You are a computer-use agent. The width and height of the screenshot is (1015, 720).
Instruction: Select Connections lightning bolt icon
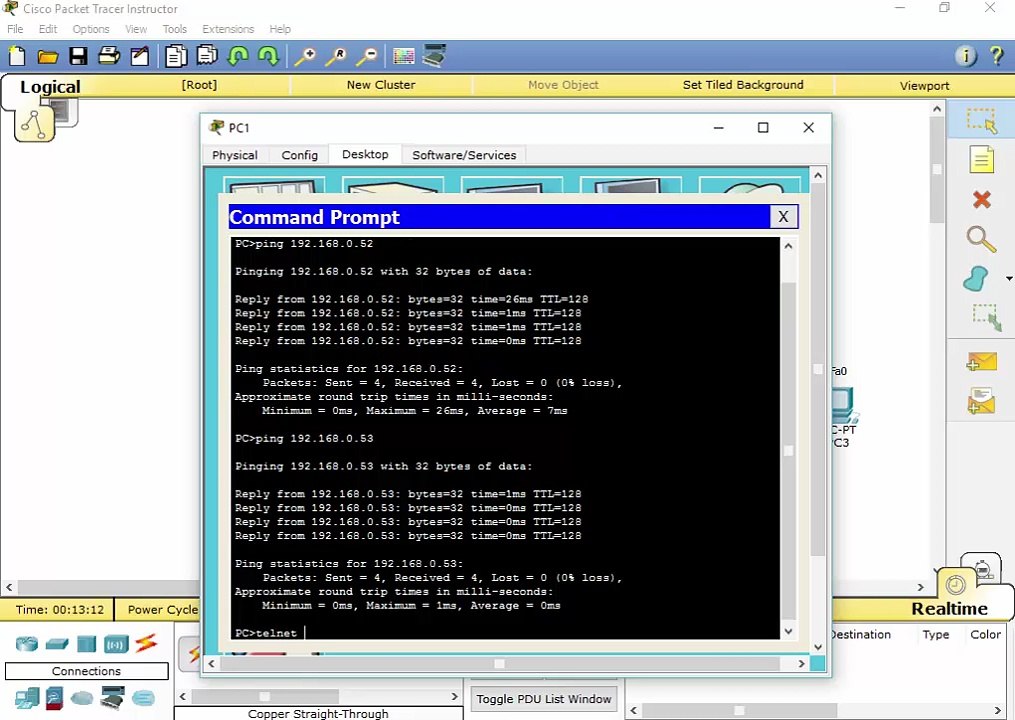point(146,643)
